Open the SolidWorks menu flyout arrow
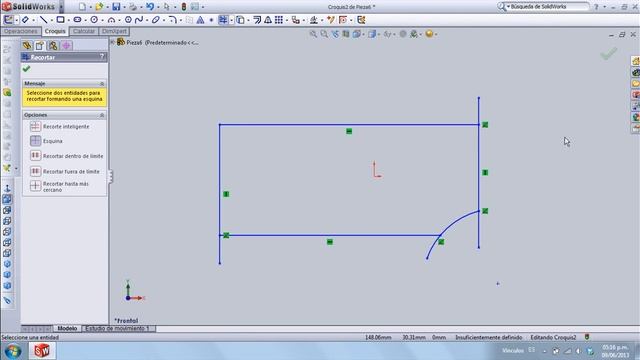Screen dimensions: 640x360 [61, 7]
